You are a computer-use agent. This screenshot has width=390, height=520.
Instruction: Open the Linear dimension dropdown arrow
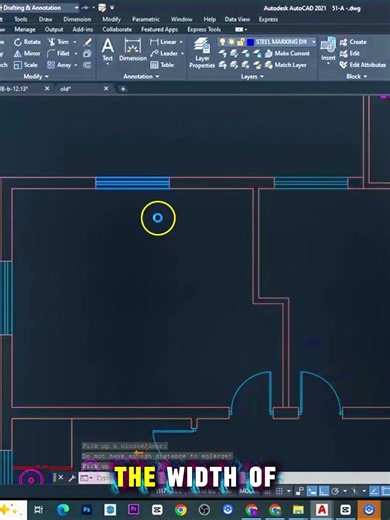point(181,42)
